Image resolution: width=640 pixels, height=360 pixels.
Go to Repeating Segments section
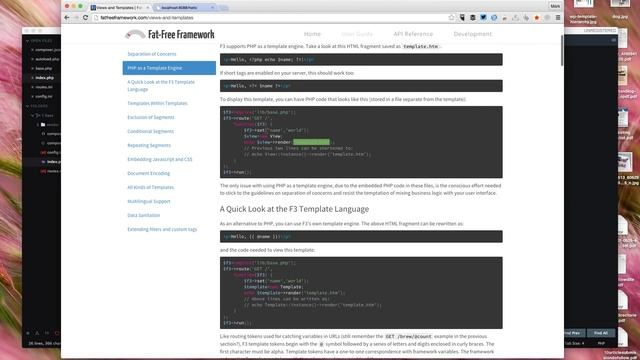149,145
